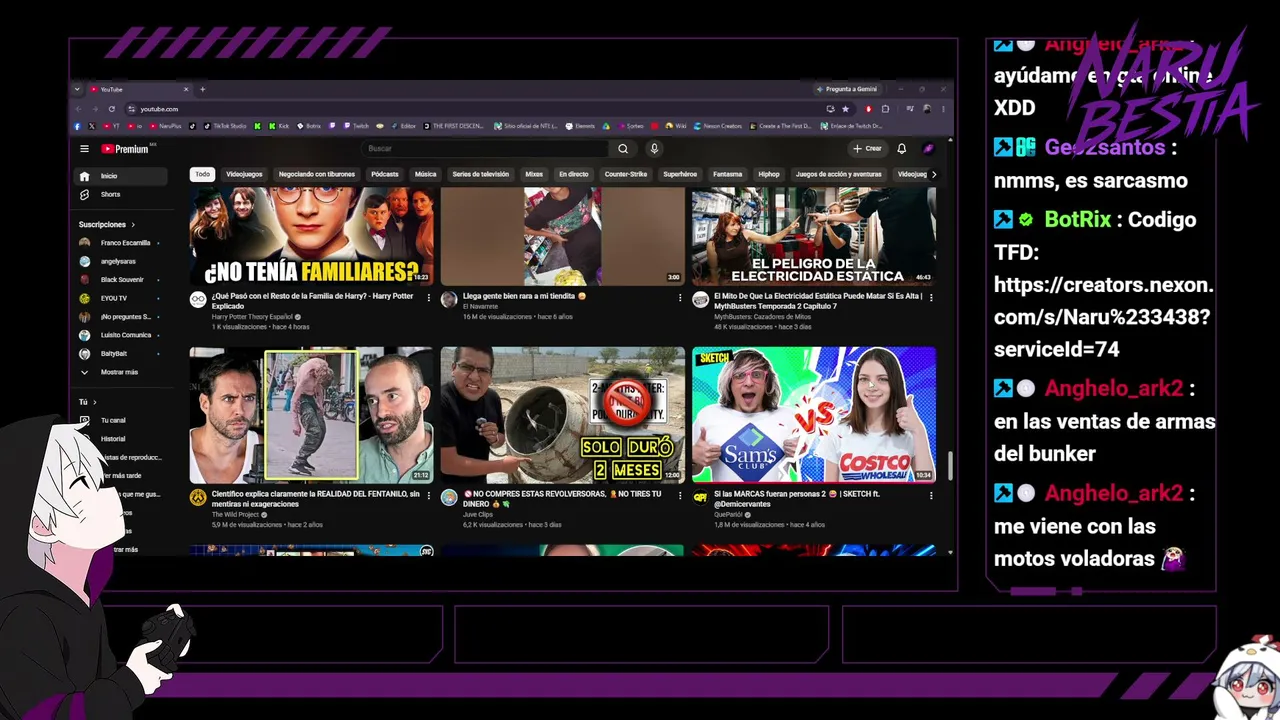
Task: Click the page vertical scrollbar thumb
Action: point(950,466)
